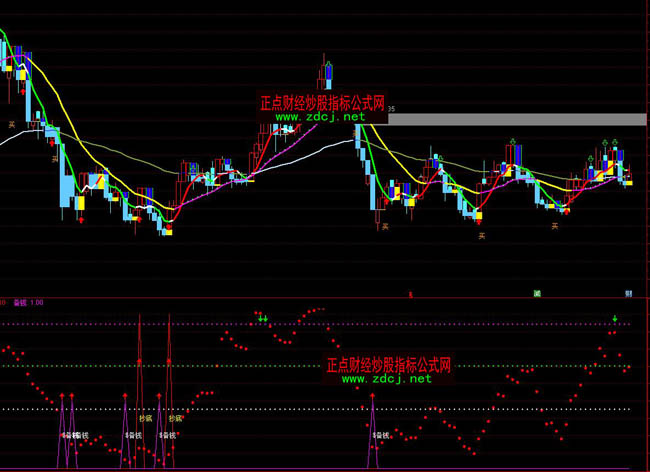The width and height of the screenshot is (650, 472).
Task: Click the single green down arrow at far right of the indicator panel
Action: (x=615, y=318)
